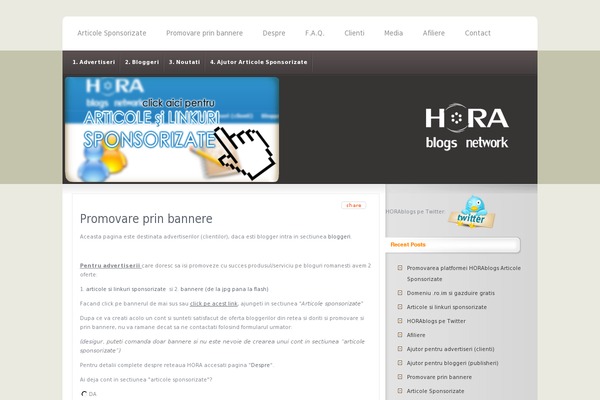Select the 2. Bloggeri tab

[142, 62]
